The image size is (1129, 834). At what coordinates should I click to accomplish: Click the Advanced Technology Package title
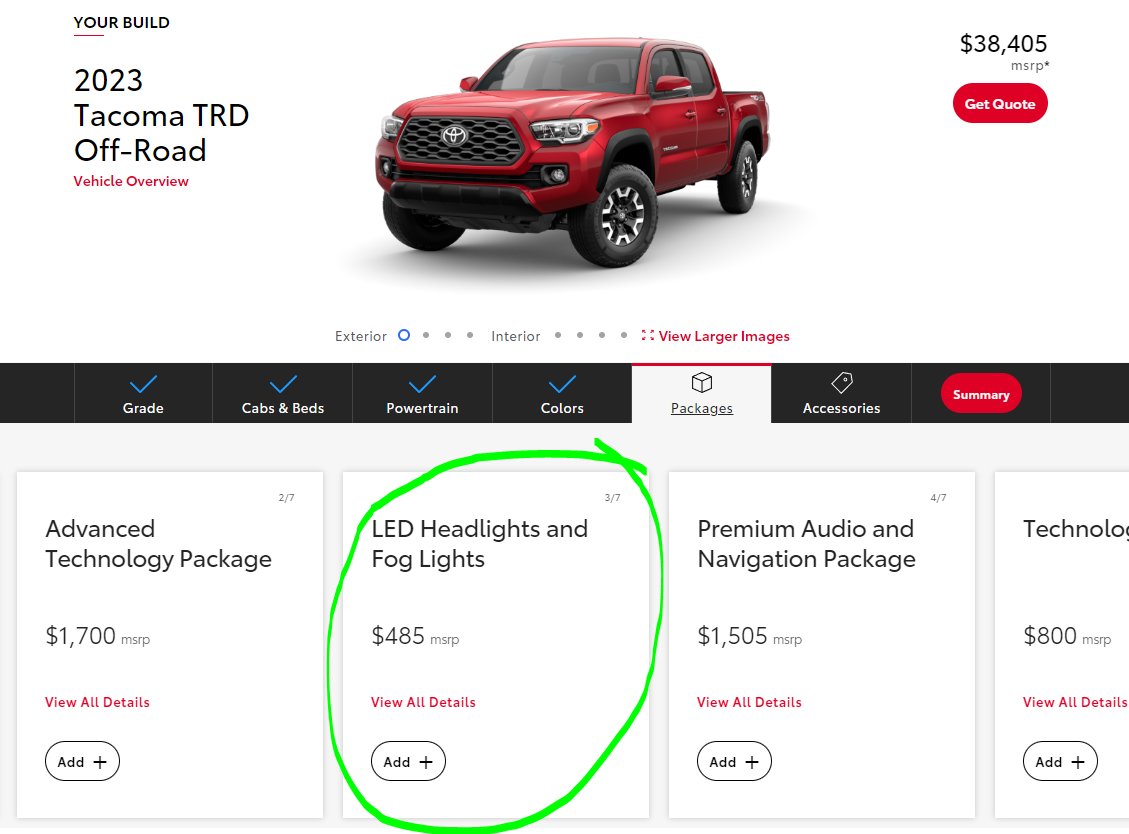pos(158,544)
